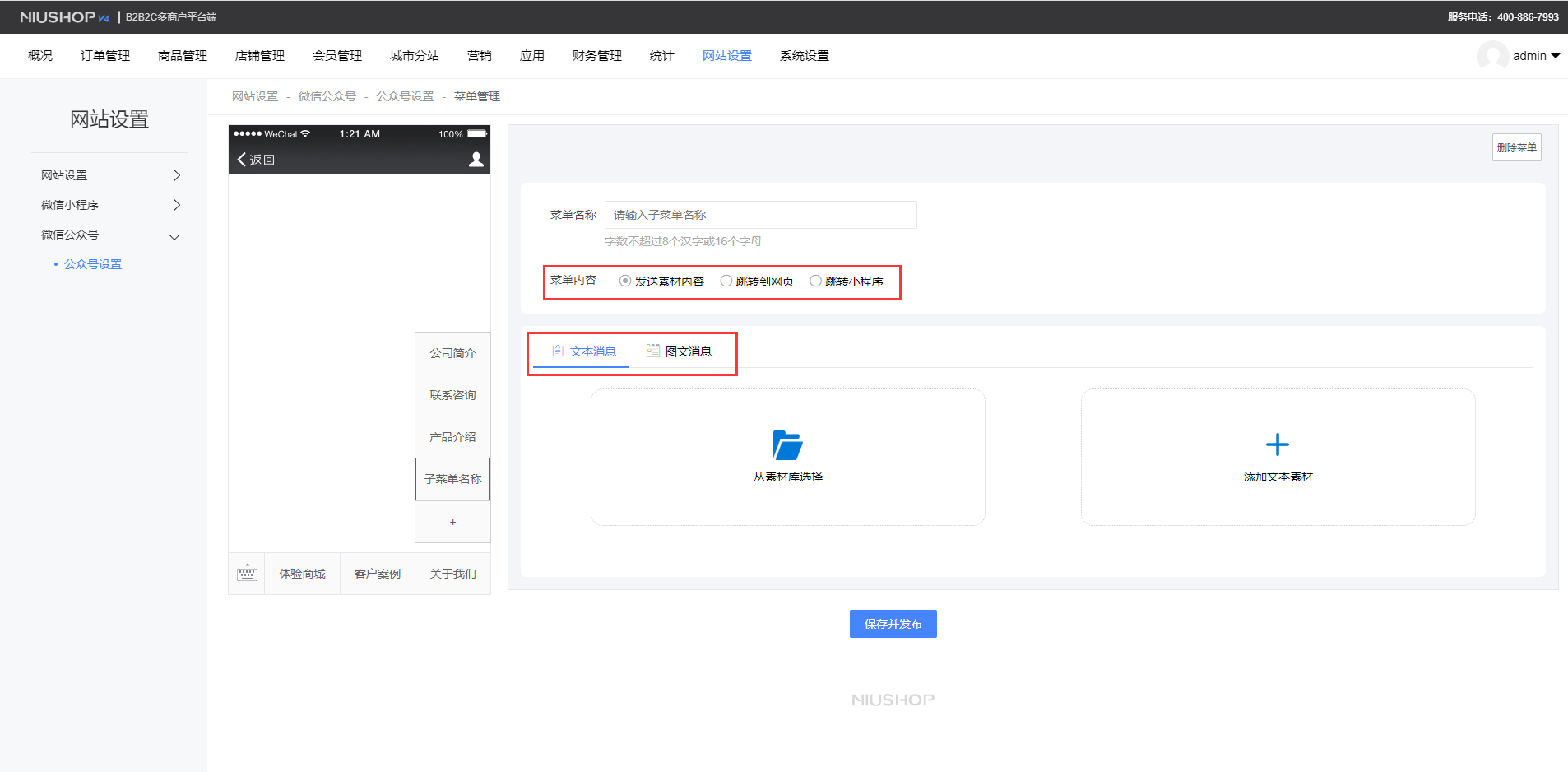Viewport: 1568px width, 772px height.
Task: Select 公司简介 submenu in phone preview
Action: (x=452, y=353)
